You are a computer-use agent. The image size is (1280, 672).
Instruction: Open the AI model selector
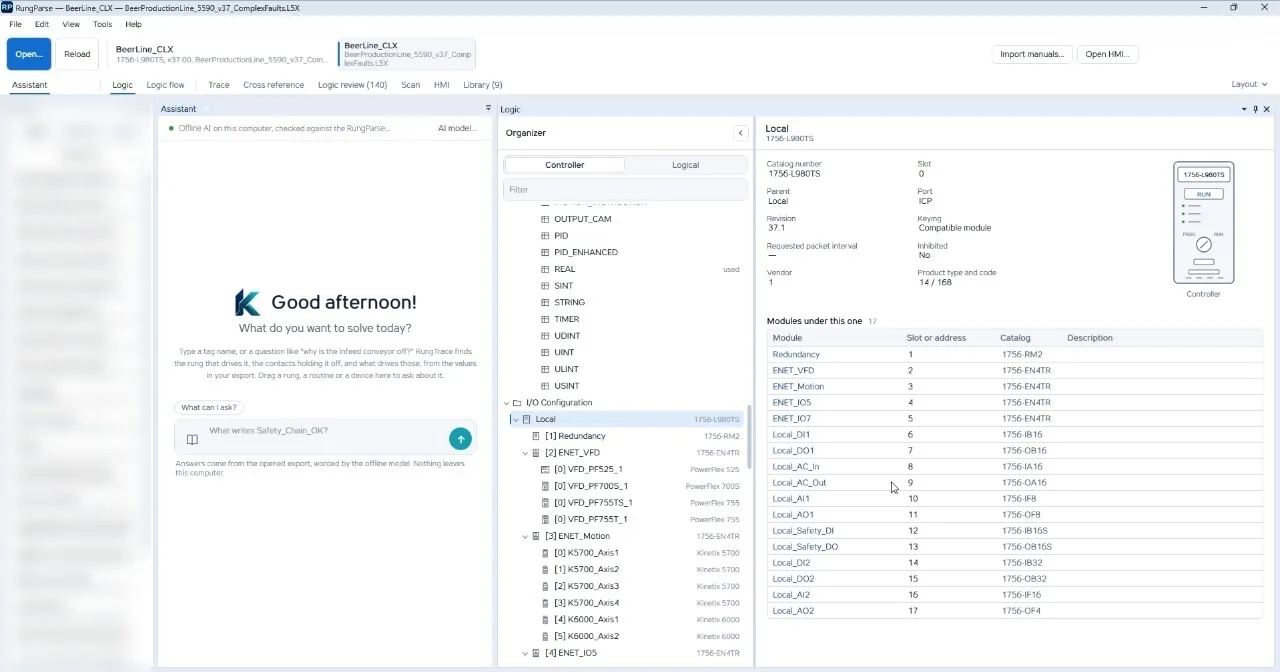(x=457, y=128)
